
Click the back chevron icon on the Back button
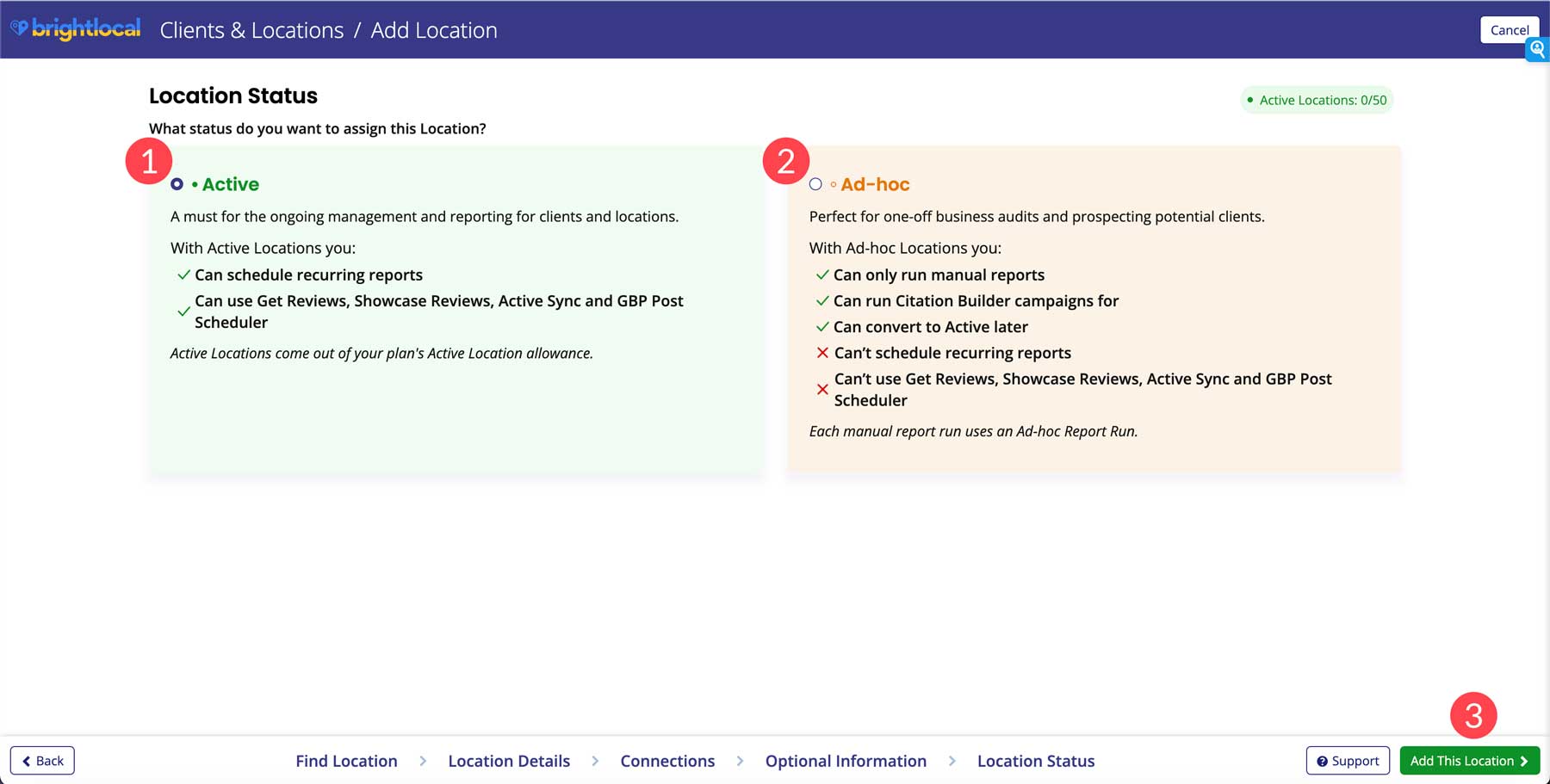pos(28,761)
